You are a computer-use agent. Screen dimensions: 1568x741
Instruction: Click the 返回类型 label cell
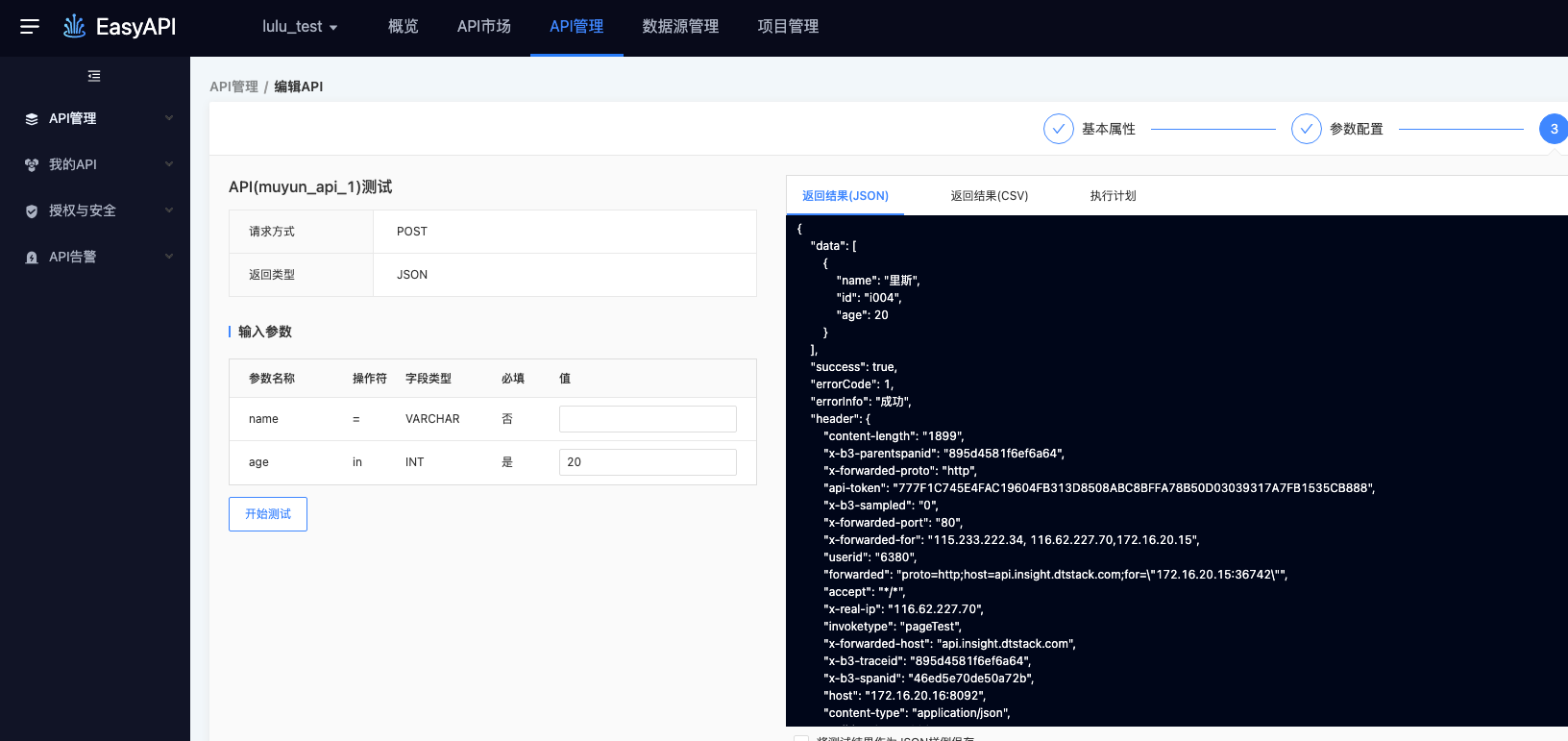[302, 275]
